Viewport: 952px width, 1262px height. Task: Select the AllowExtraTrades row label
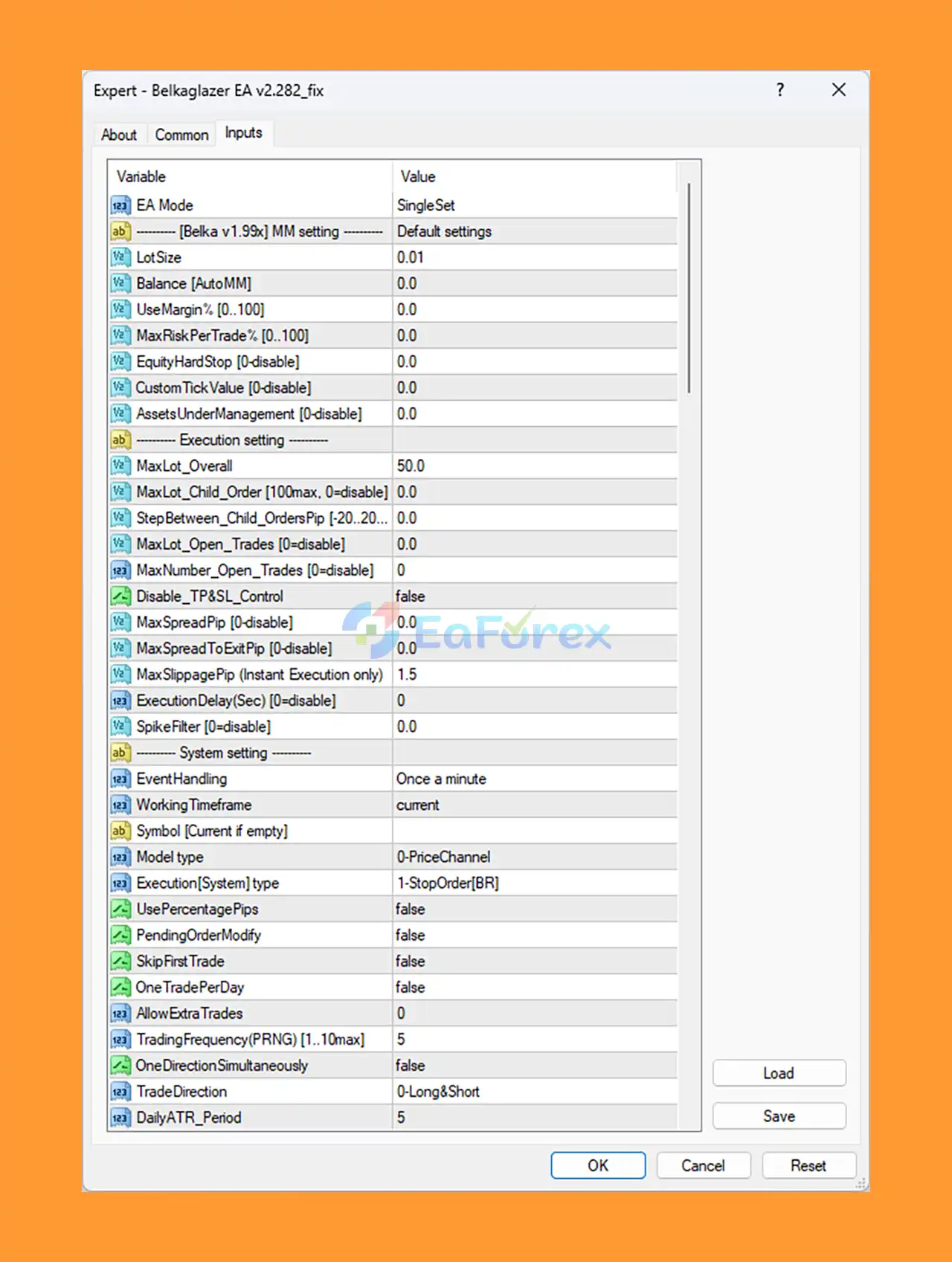coord(190,1014)
